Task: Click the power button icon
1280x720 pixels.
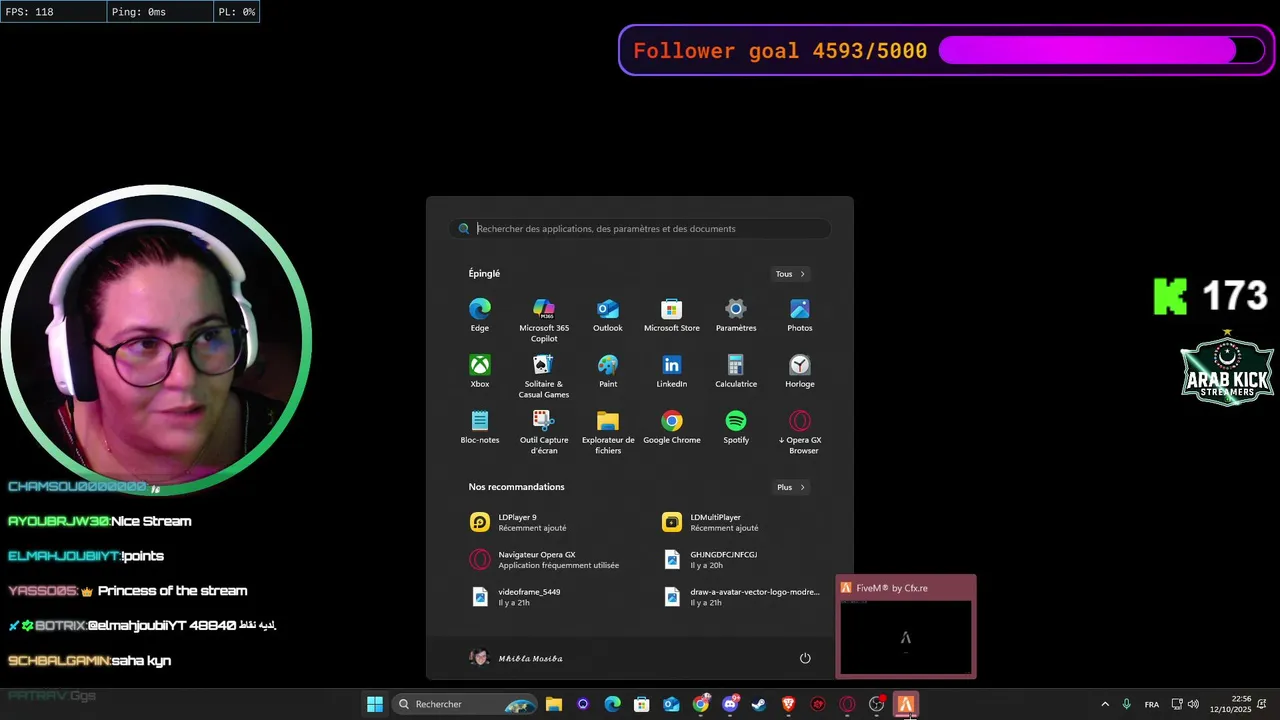Action: click(805, 658)
